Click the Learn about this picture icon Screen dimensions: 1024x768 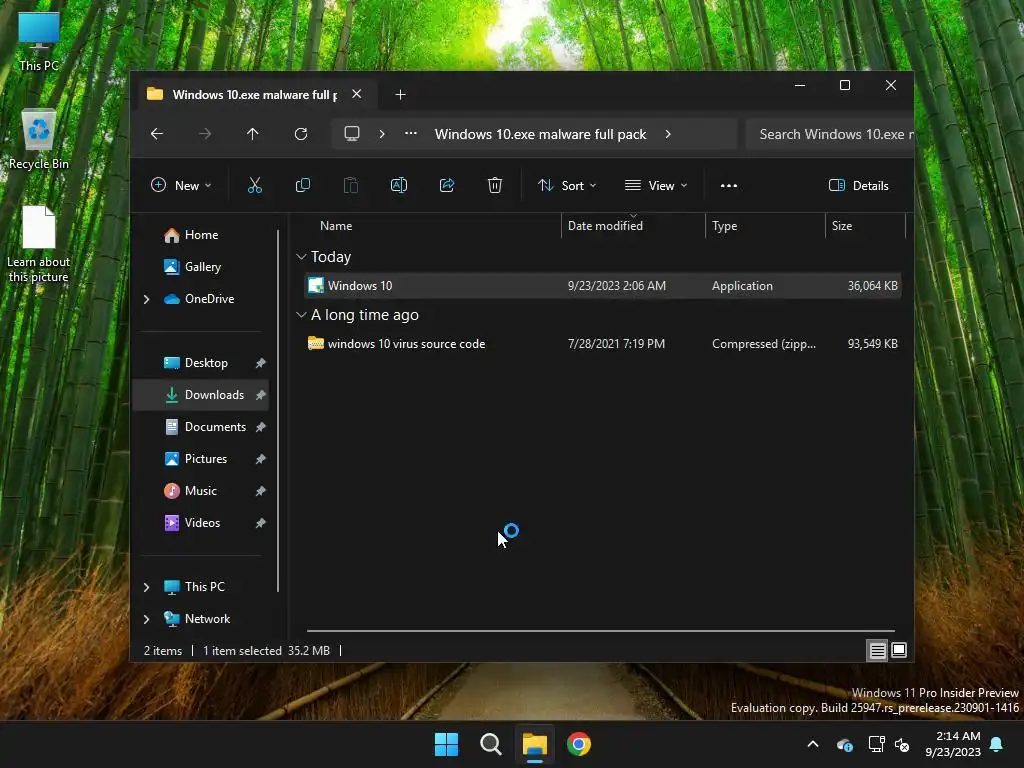pos(39,244)
